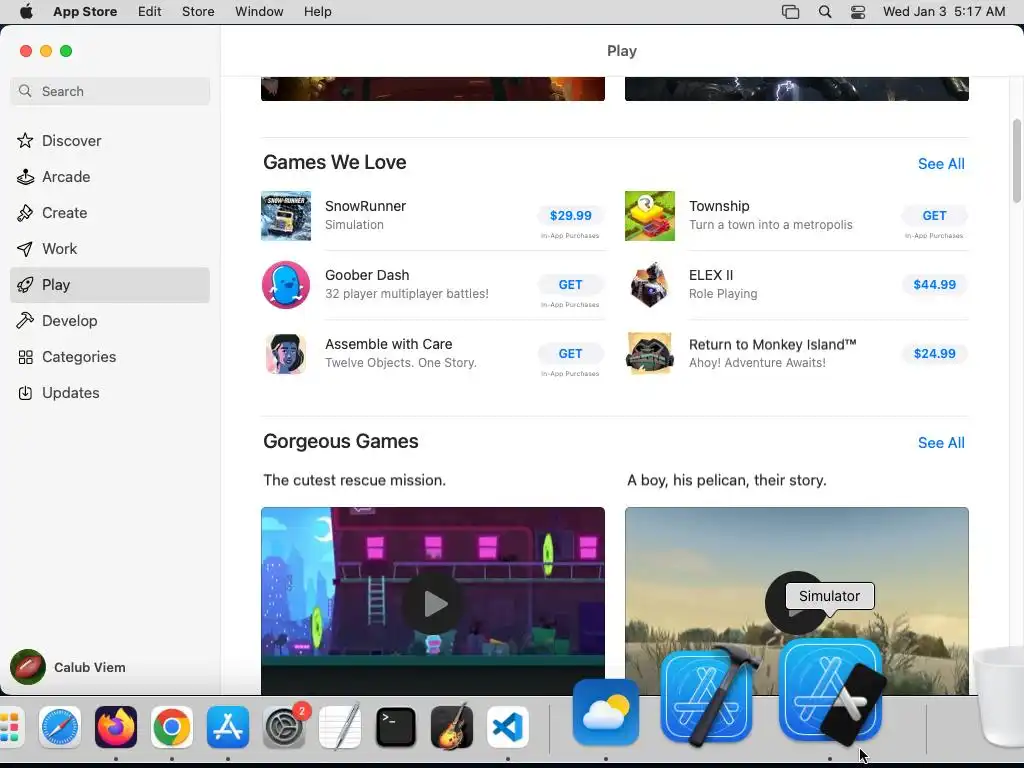Get Assemble with Care

[570, 353]
